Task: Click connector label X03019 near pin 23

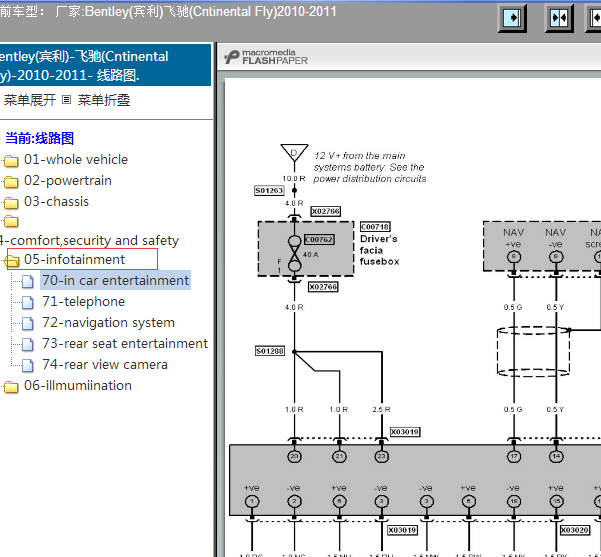Action: point(405,432)
